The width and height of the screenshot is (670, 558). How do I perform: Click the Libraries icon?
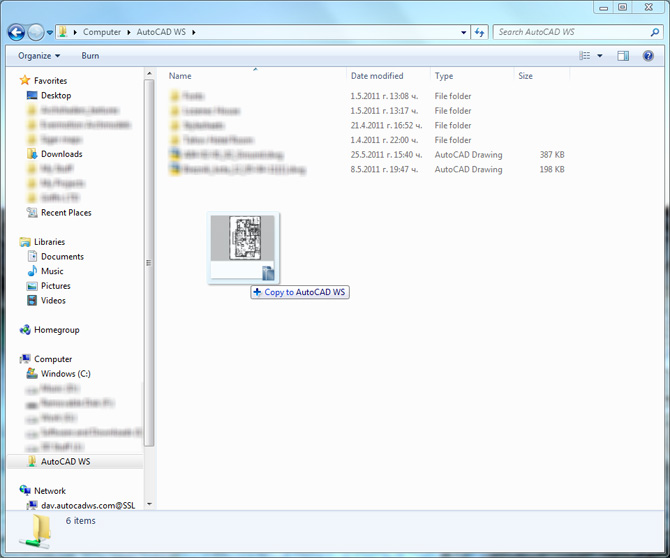tap(25, 242)
